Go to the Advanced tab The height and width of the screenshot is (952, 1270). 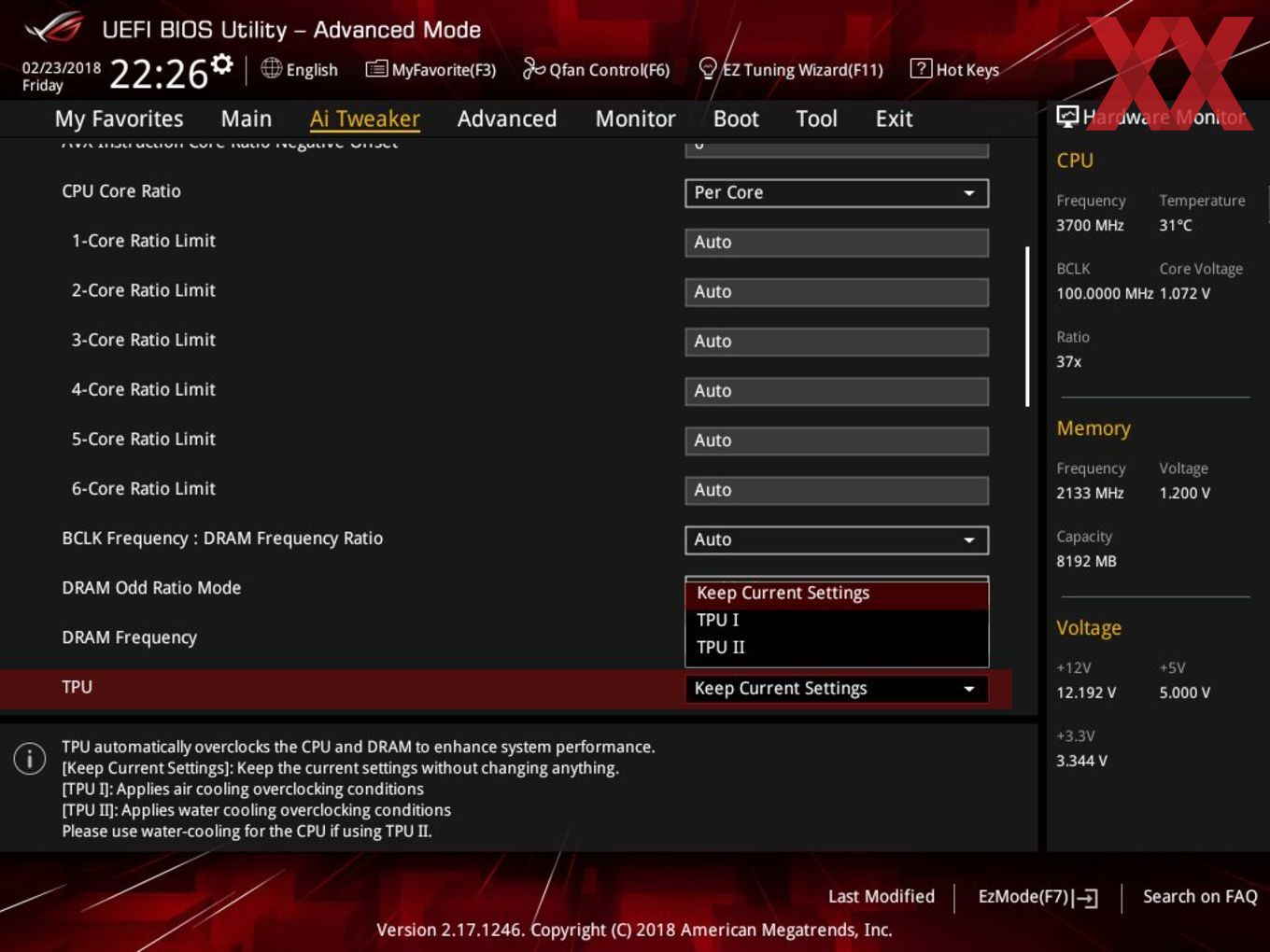507,119
